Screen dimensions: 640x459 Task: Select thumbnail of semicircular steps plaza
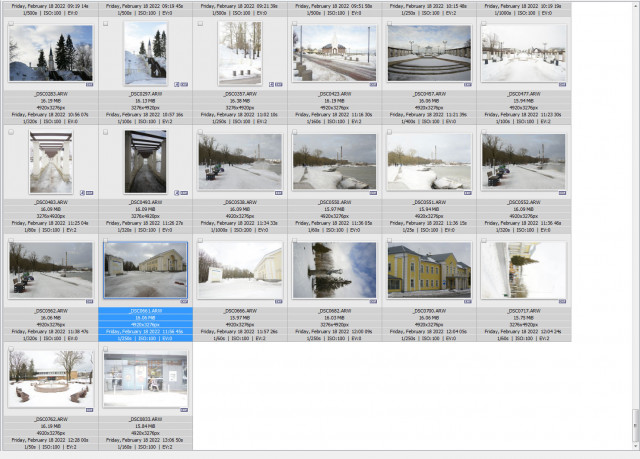(x=429, y=53)
